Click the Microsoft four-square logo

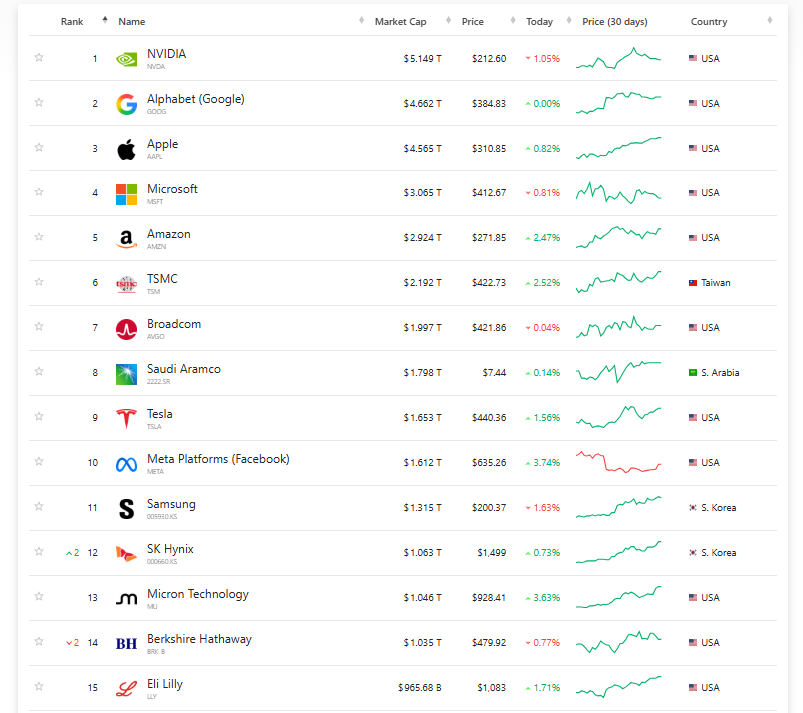click(x=126, y=194)
